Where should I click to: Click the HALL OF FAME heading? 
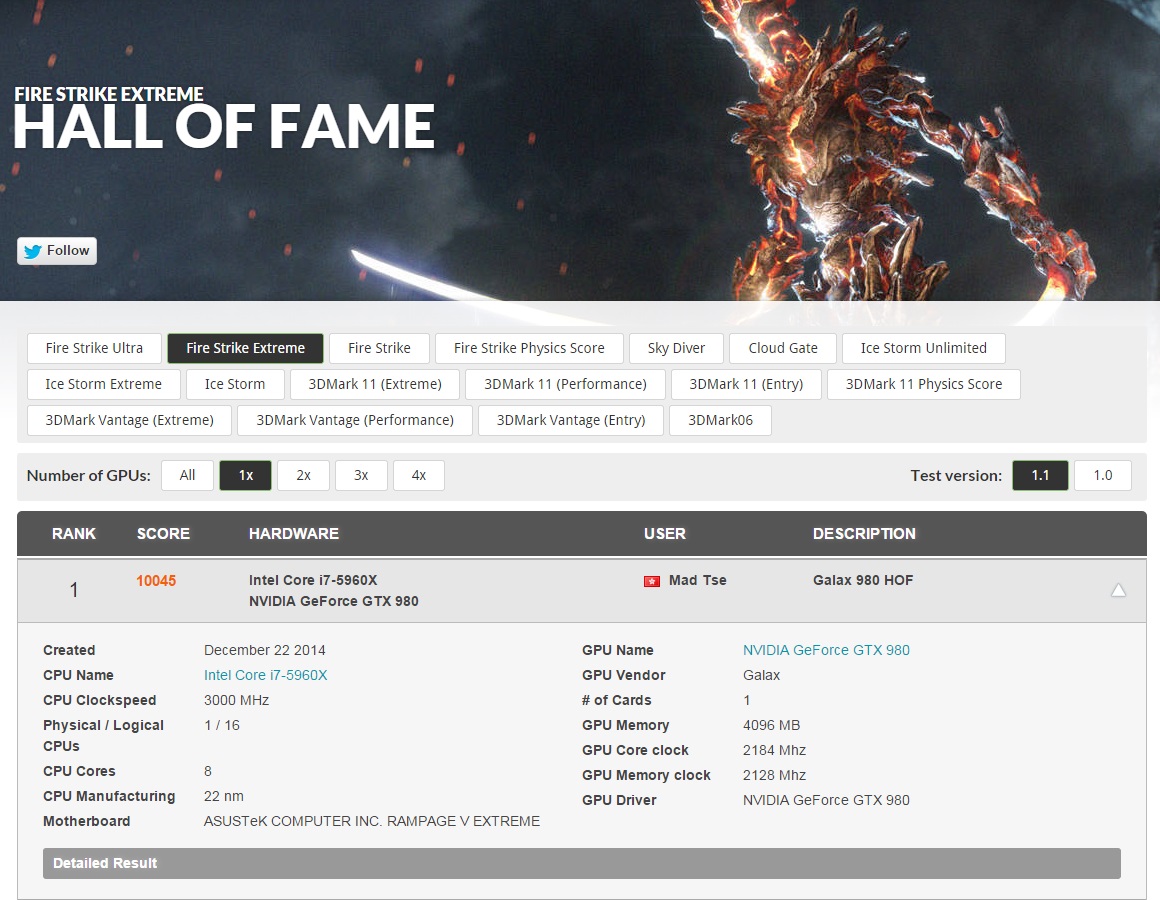224,127
